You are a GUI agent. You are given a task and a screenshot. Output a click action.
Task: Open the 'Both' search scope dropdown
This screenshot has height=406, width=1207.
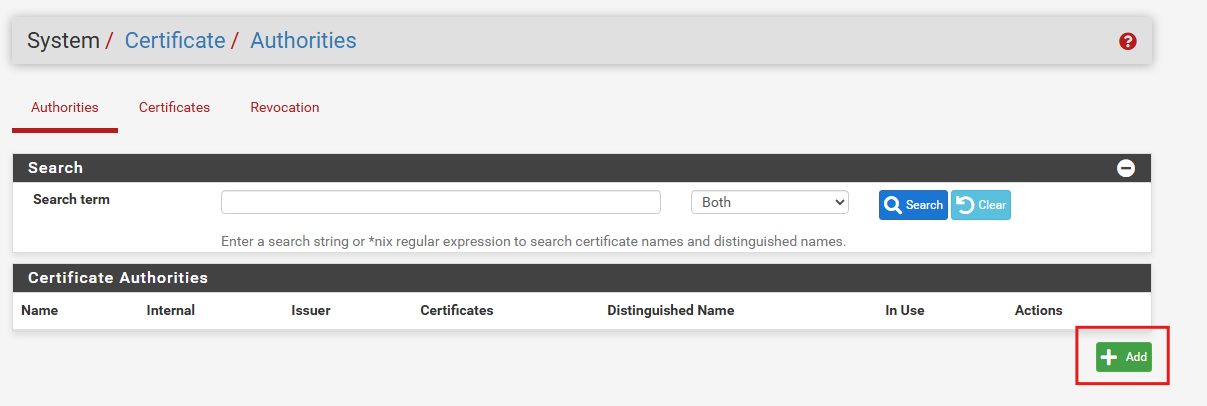[770, 202]
